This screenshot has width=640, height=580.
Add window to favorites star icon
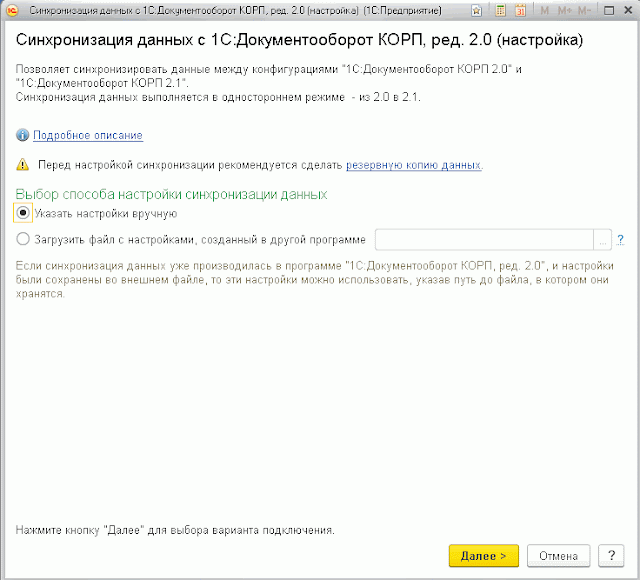pos(476,11)
